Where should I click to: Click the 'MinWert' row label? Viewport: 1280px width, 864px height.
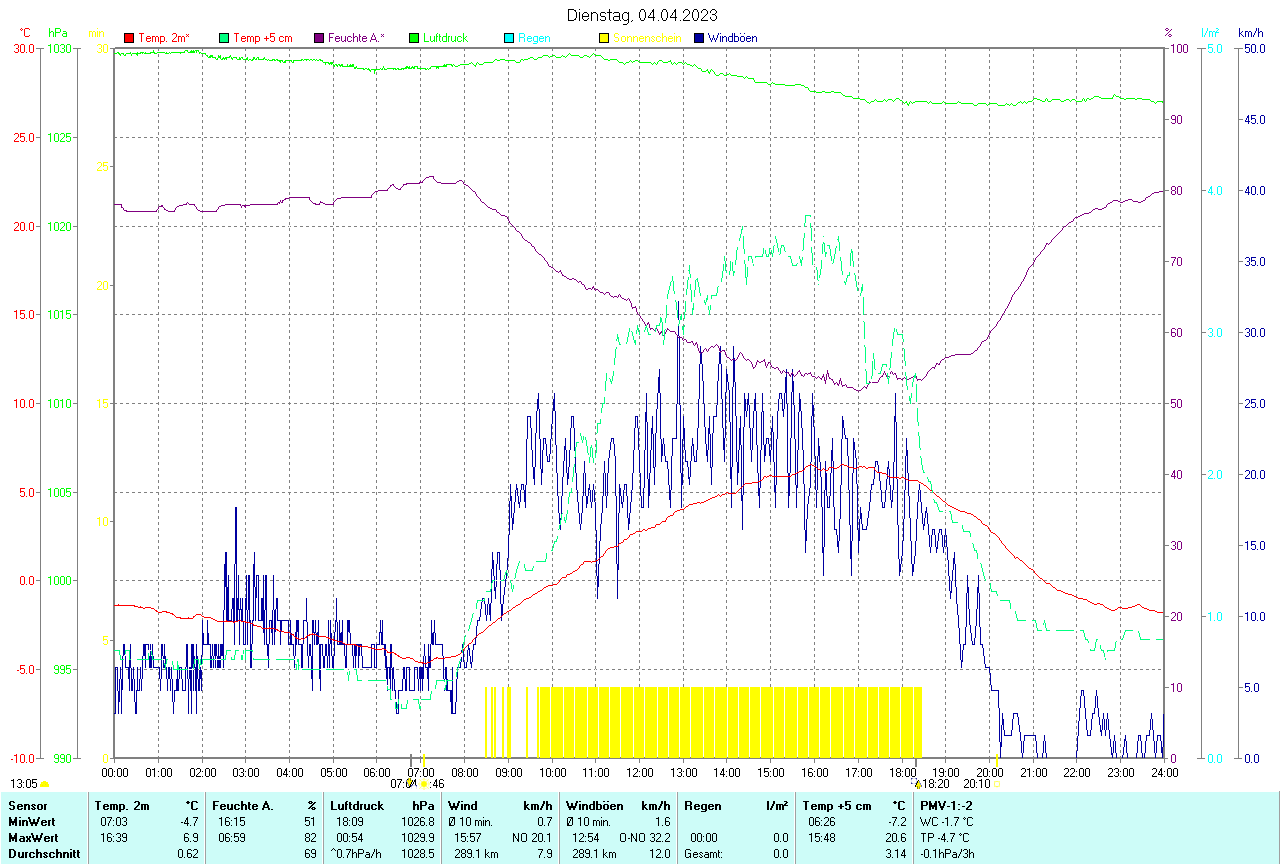pos(31,822)
